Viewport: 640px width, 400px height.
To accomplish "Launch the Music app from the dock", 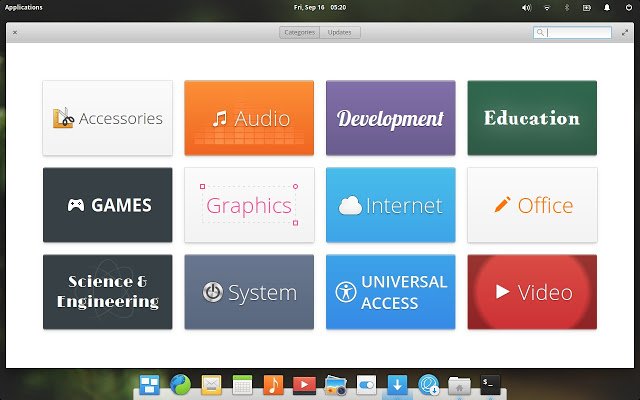I will pos(273,384).
